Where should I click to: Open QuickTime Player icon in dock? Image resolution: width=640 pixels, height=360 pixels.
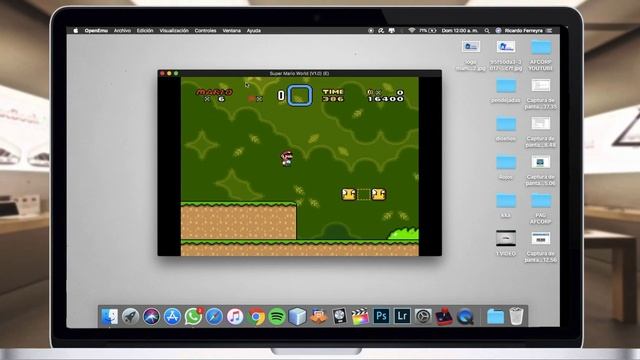tap(465, 316)
